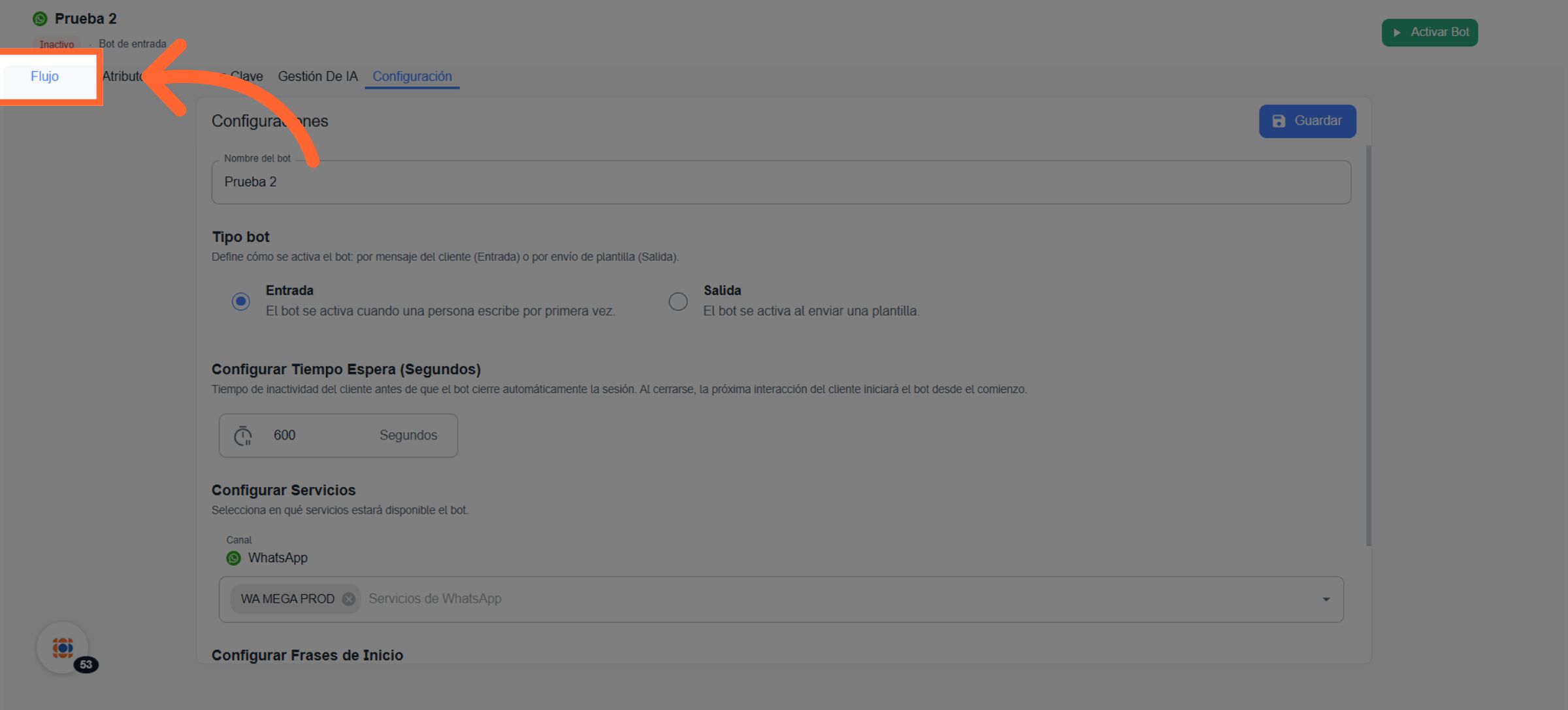Select the Entrada radio button

(x=240, y=301)
